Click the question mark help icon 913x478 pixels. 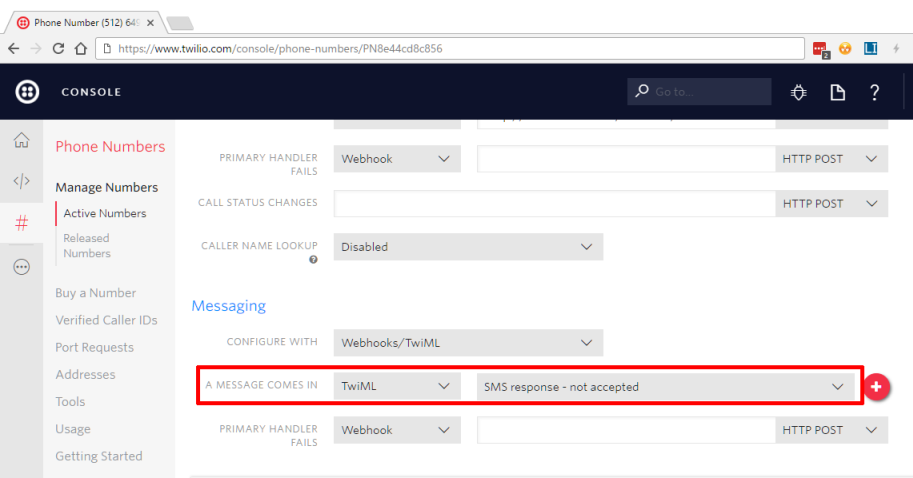875,92
